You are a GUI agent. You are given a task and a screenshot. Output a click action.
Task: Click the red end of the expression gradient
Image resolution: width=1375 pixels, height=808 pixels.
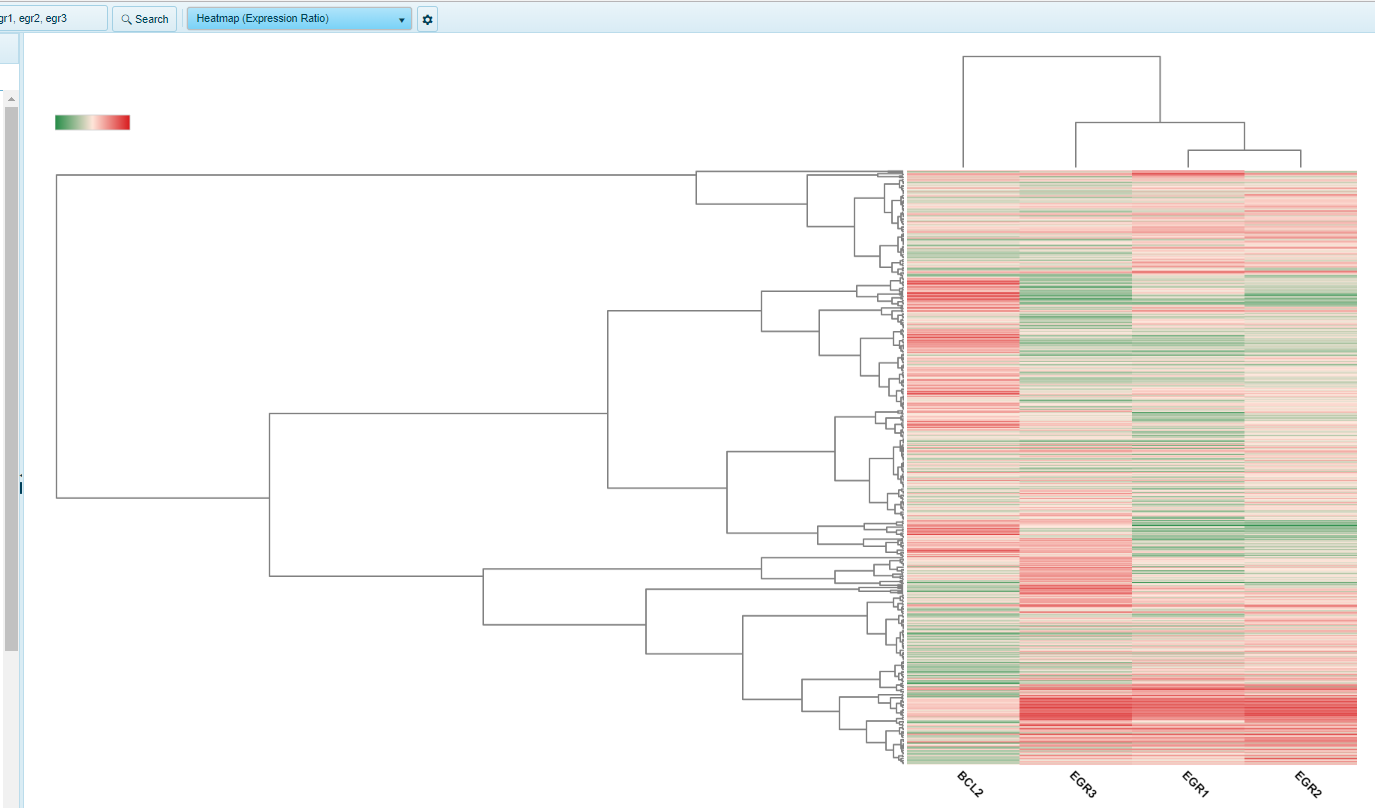pyautogui.click(x=126, y=121)
